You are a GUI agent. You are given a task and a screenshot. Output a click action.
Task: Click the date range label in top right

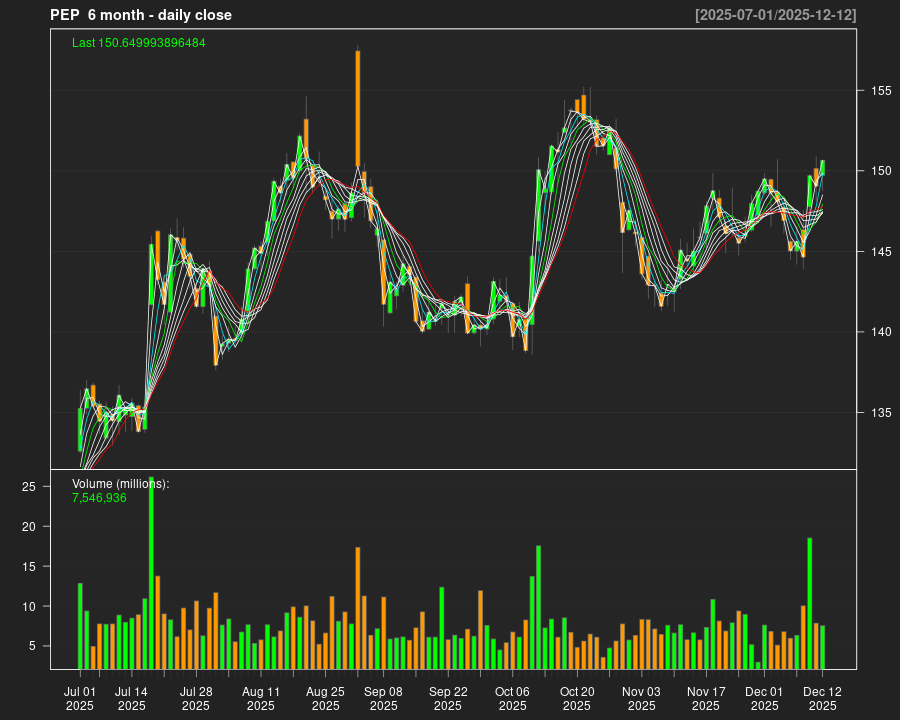pyautogui.click(x=775, y=15)
